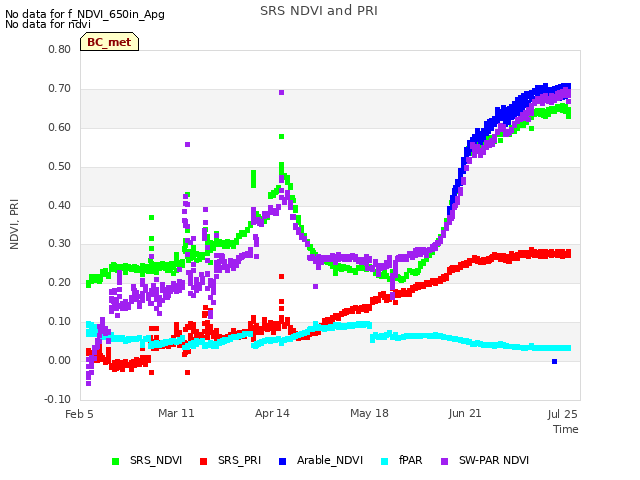Click the 0.00 y-axis tick label
The height and width of the screenshot is (480, 640).
pos(60,360)
